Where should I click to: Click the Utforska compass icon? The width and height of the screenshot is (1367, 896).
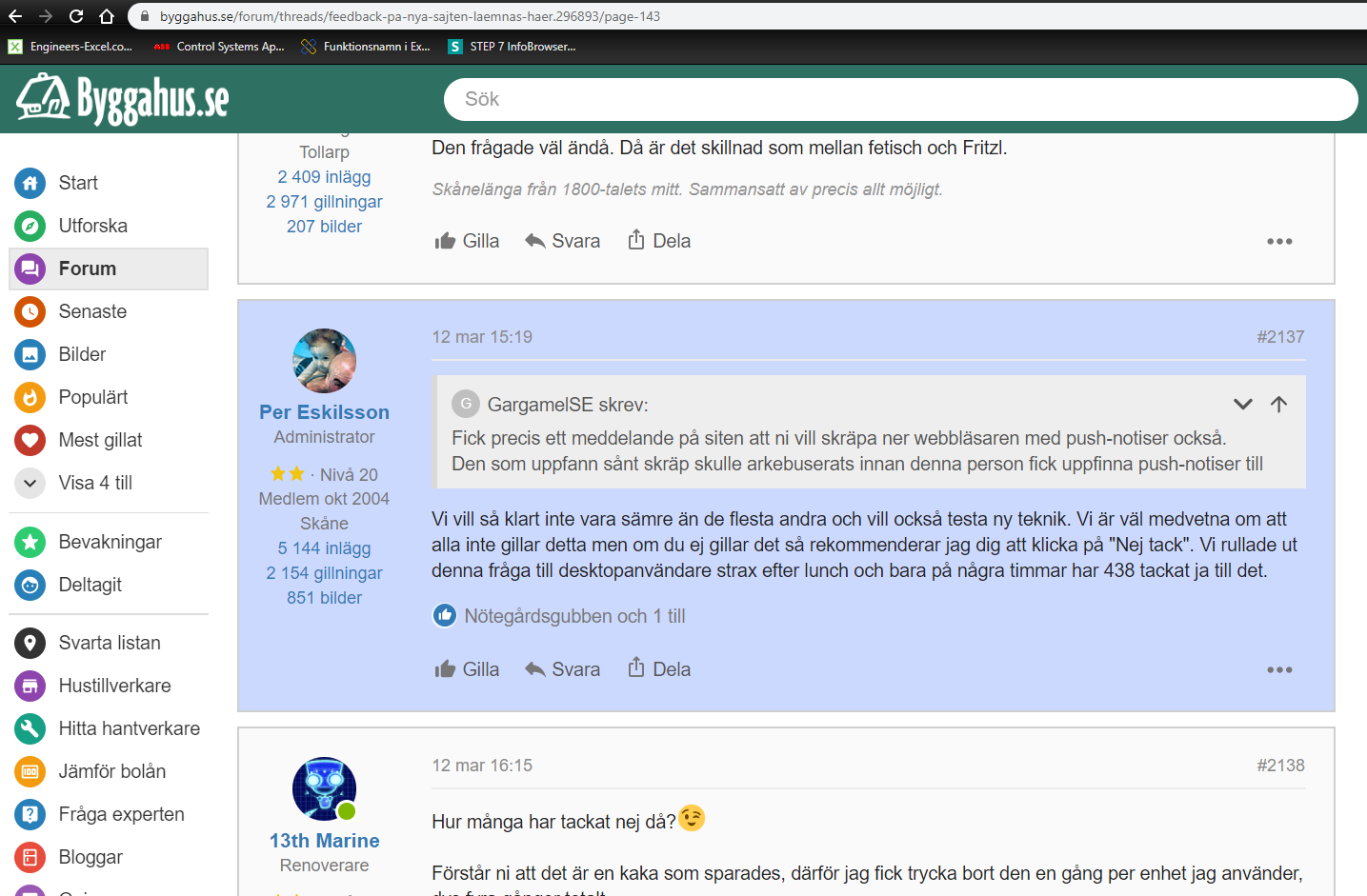[30, 226]
